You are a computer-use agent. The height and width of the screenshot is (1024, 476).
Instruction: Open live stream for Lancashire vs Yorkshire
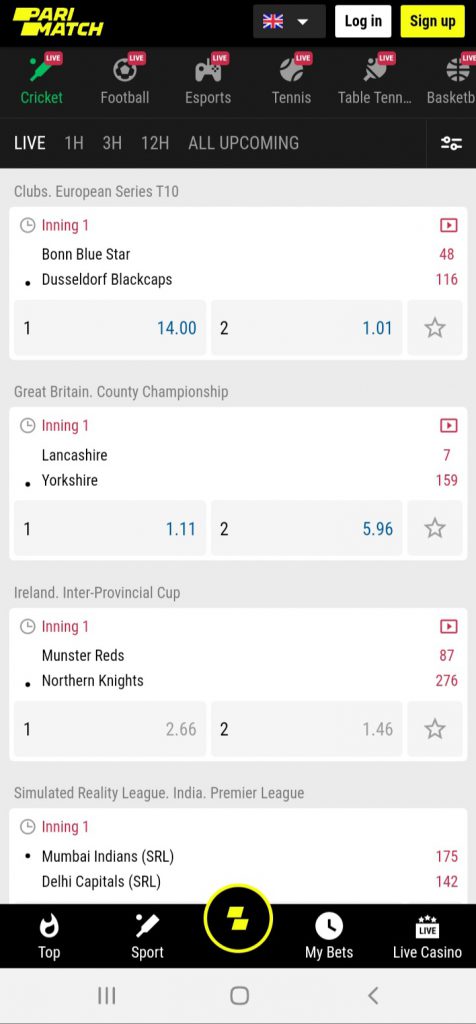(449, 426)
